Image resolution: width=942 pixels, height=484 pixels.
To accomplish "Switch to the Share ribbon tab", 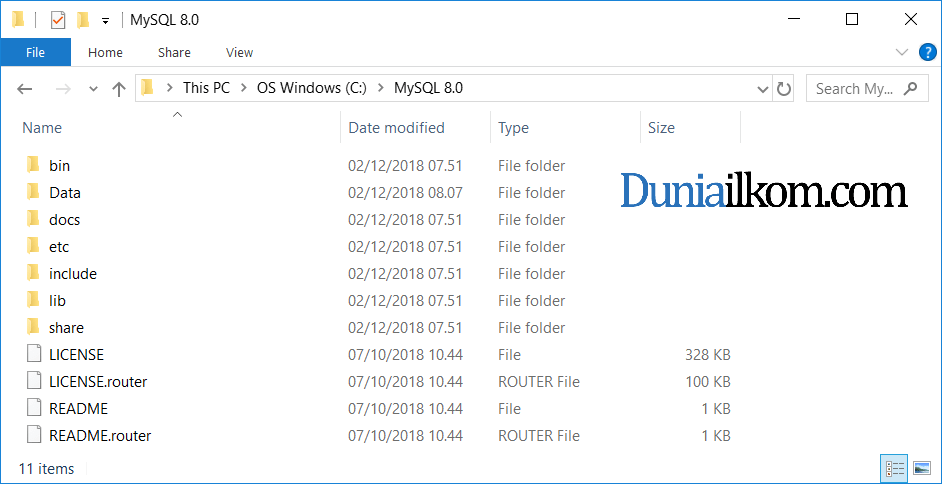I will 174,52.
